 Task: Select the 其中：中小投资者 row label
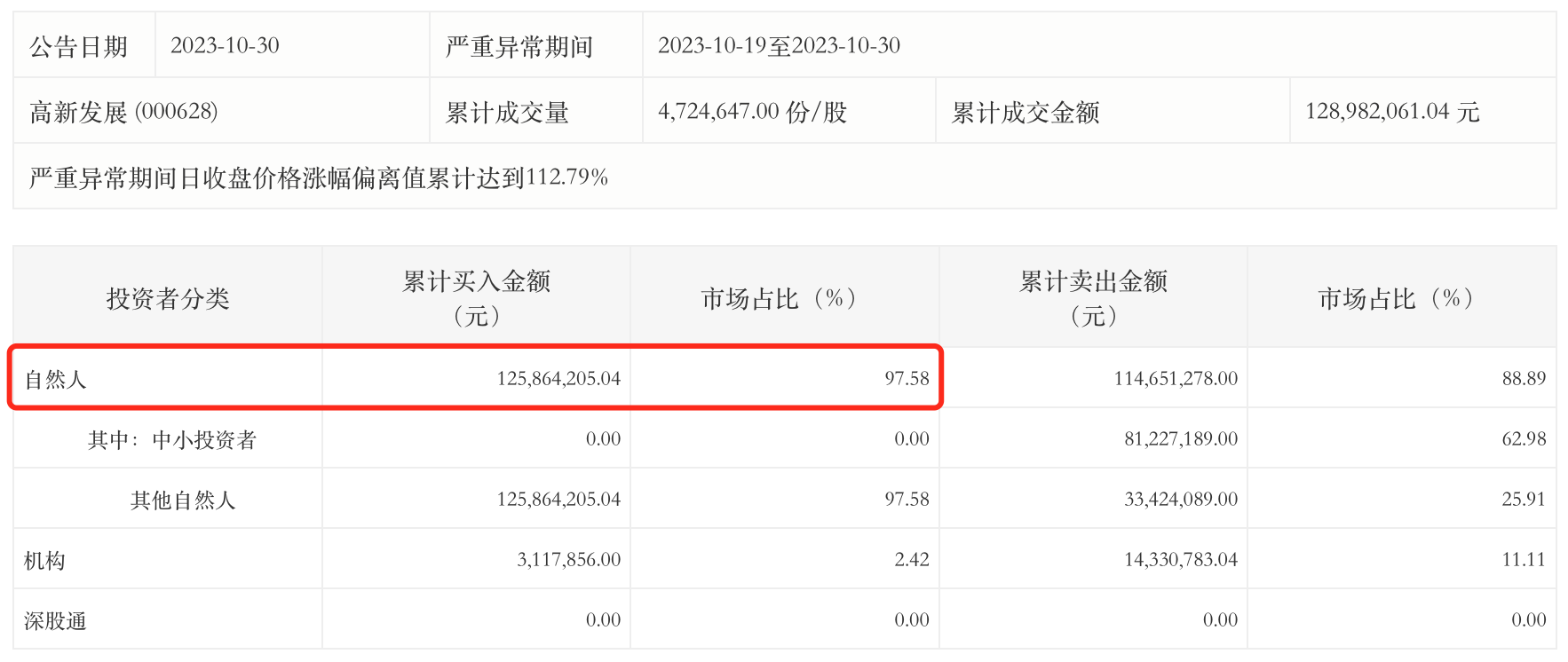tap(172, 439)
